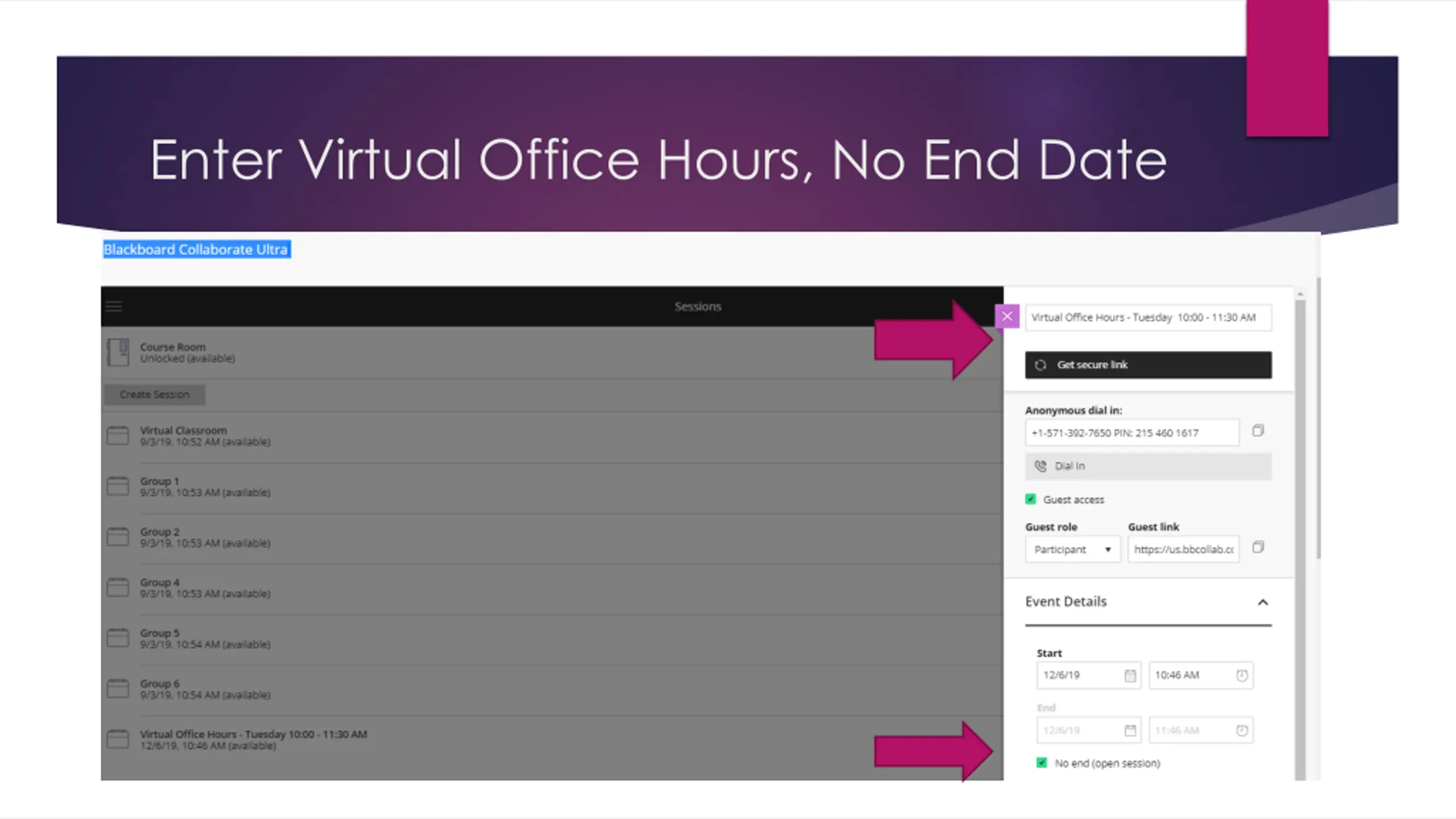Click the Create Session button
This screenshot has height=819, width=1456.
(154, 395)
